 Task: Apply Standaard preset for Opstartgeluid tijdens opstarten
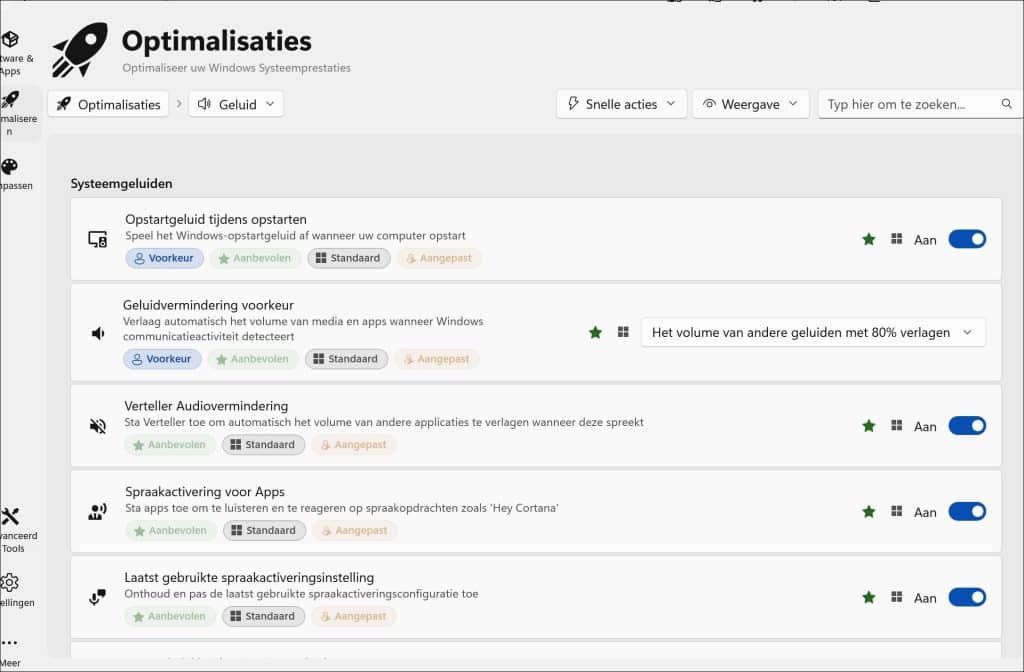click(349, 258)
